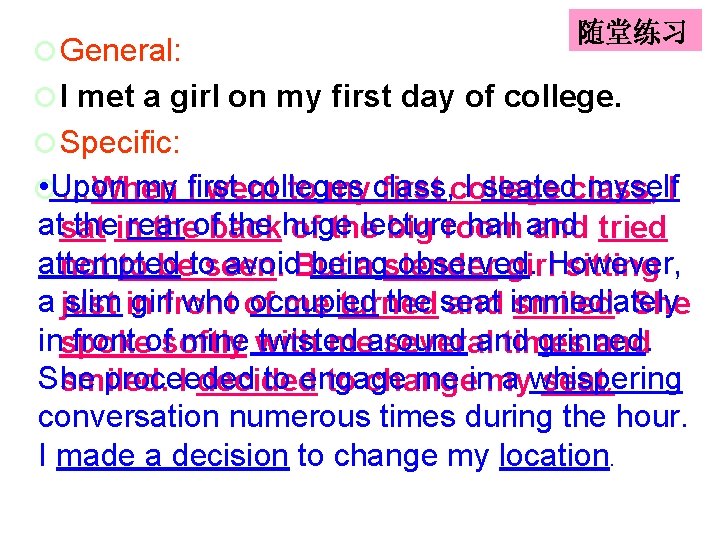Image resolution: width=720 pixels, height=540 pixels.
Task: Click the underlined phrase 'being observed'
Action: 419,265
